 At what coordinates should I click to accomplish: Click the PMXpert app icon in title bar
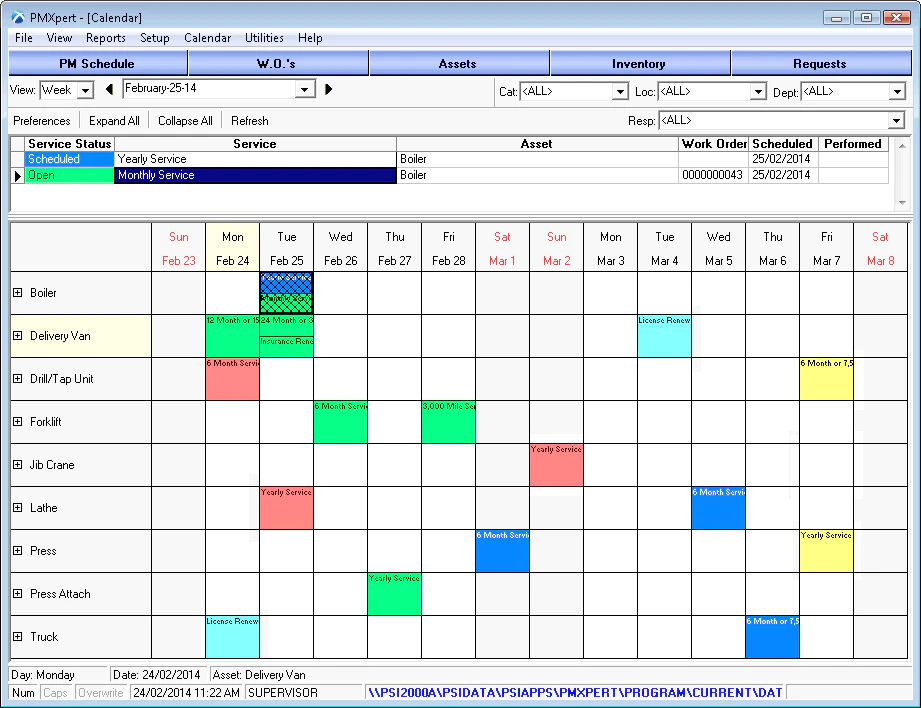point(18,18)
